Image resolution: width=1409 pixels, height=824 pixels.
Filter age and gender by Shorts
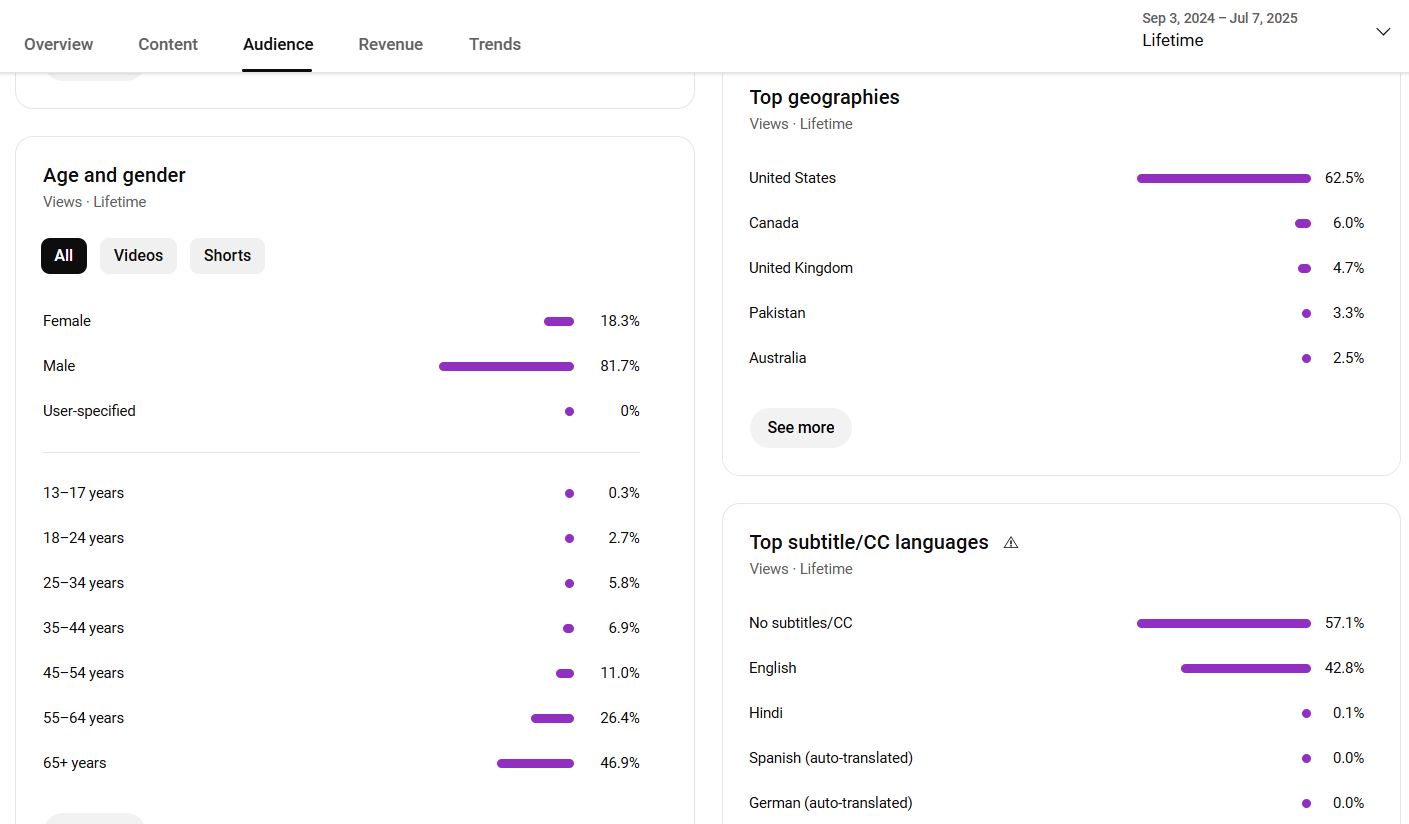pyautogui.click(x=227, y=256)
